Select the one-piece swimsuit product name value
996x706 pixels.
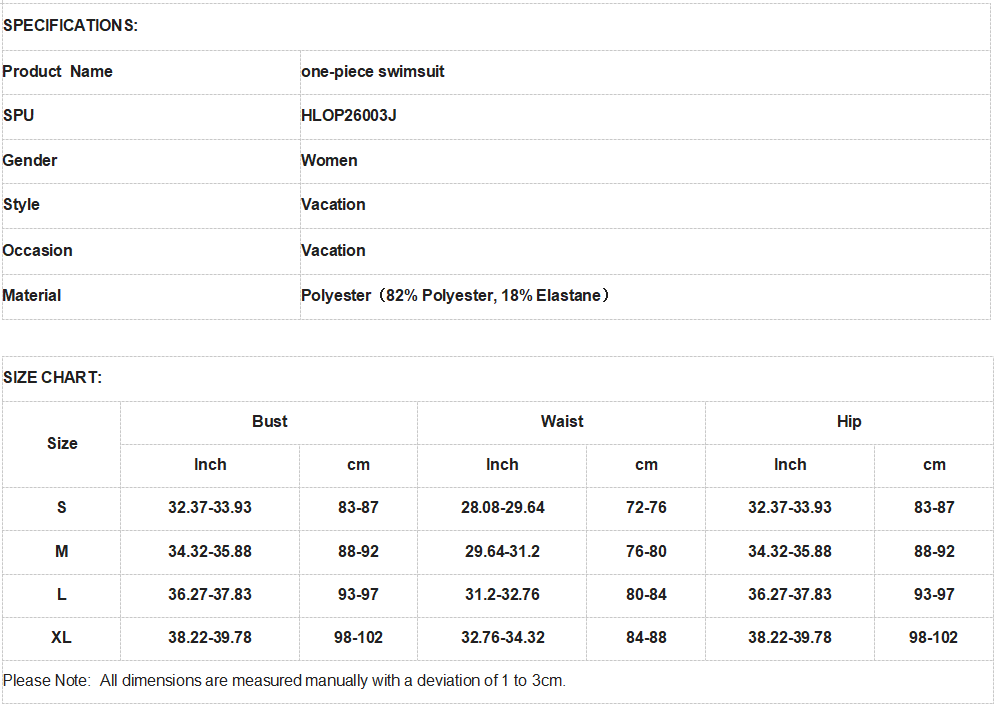pos(372,71)
